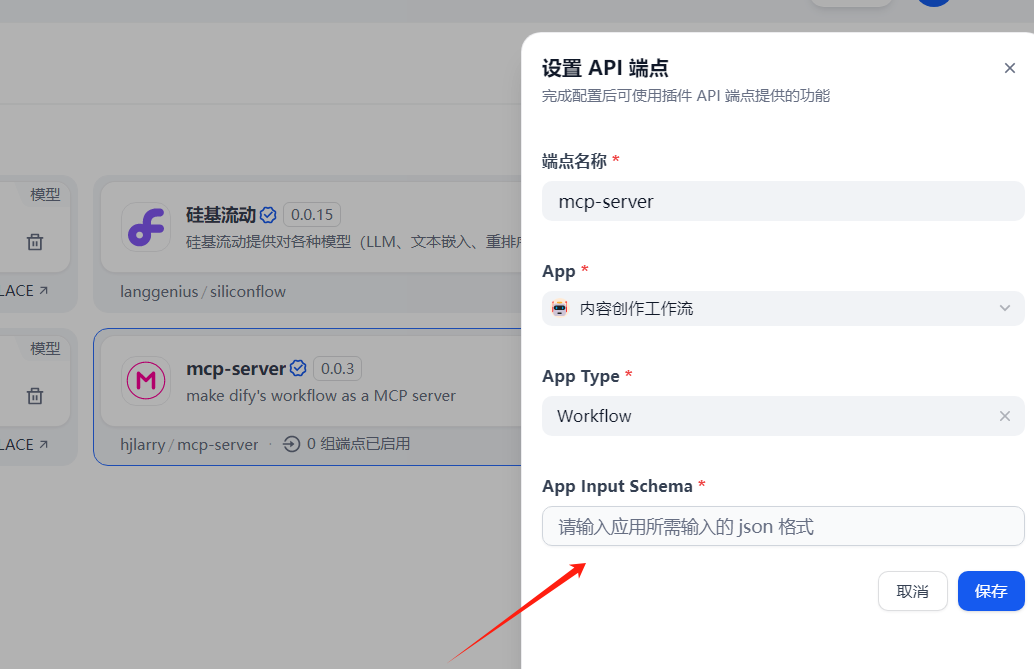This screenshot has height=669, width=1034.
Task: Focus the App Input Schema json field
Action: tap(783, 526)
